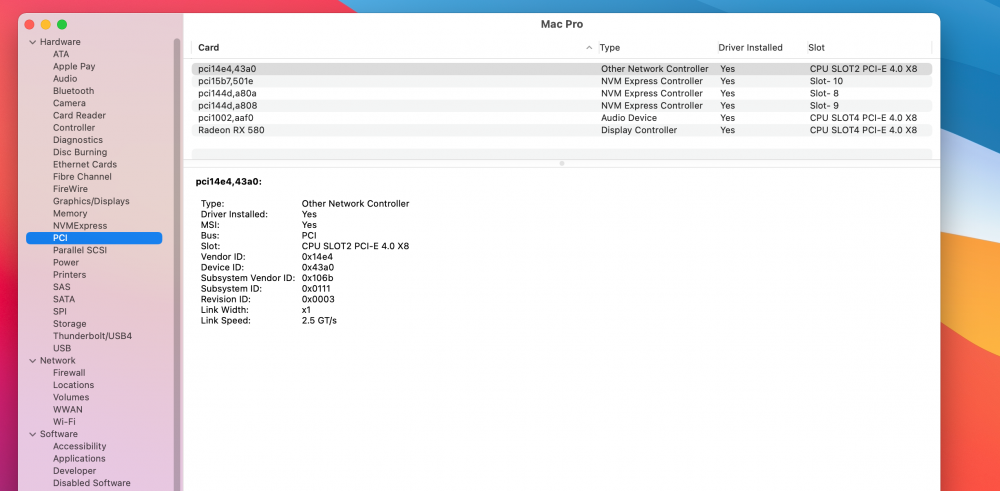Sort by Driver Installed column header
1000x491 pixels.
(750, 48)
